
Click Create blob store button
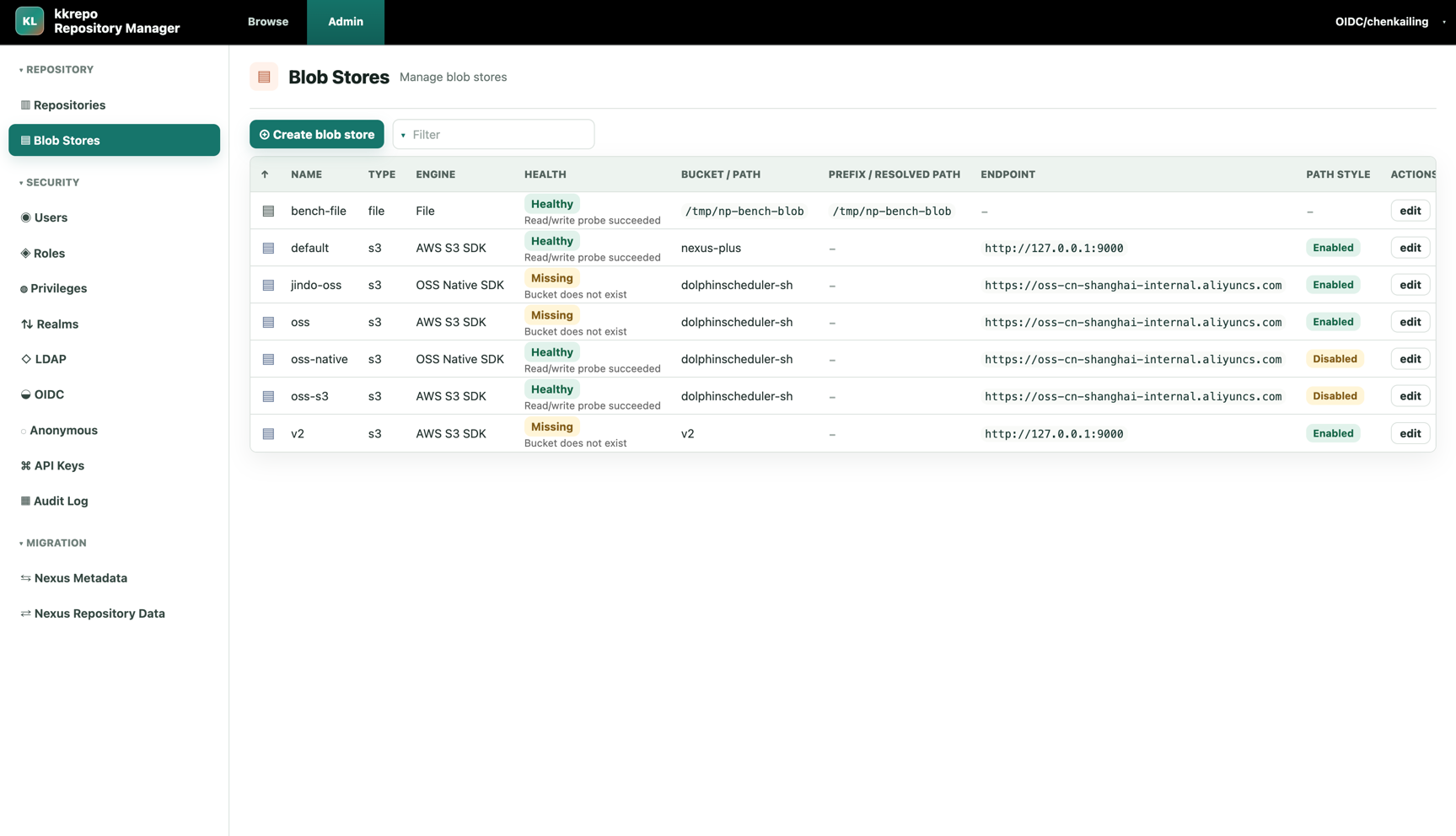click(x=317, y=134)
